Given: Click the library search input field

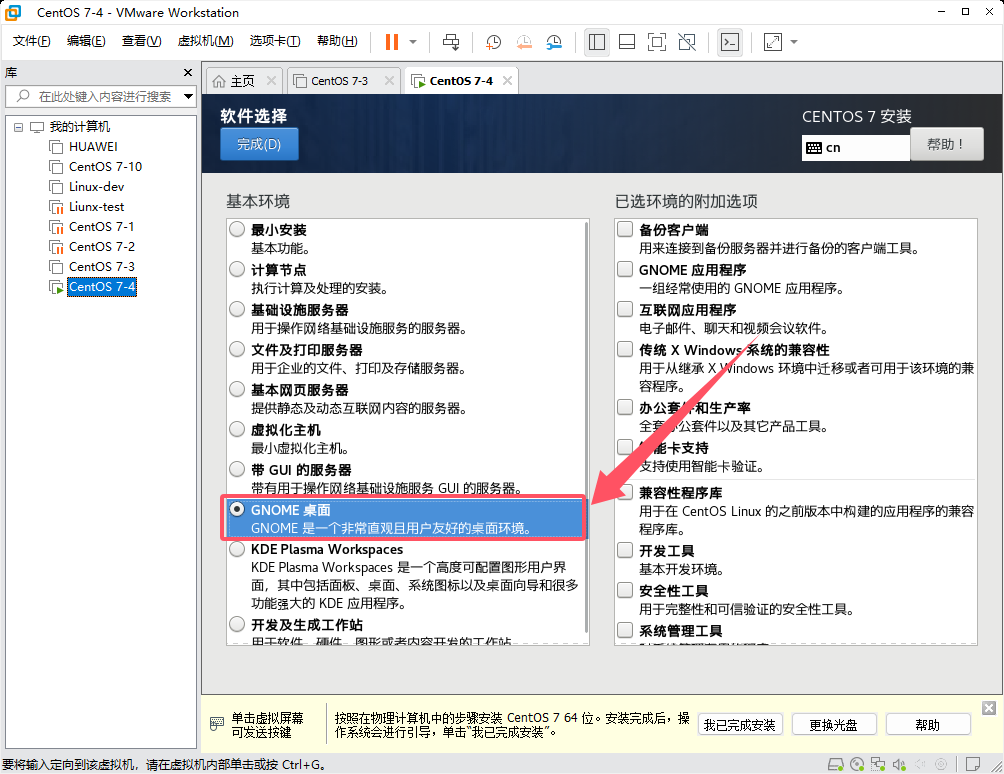Looking at the screenshot, I should point(99,97).
